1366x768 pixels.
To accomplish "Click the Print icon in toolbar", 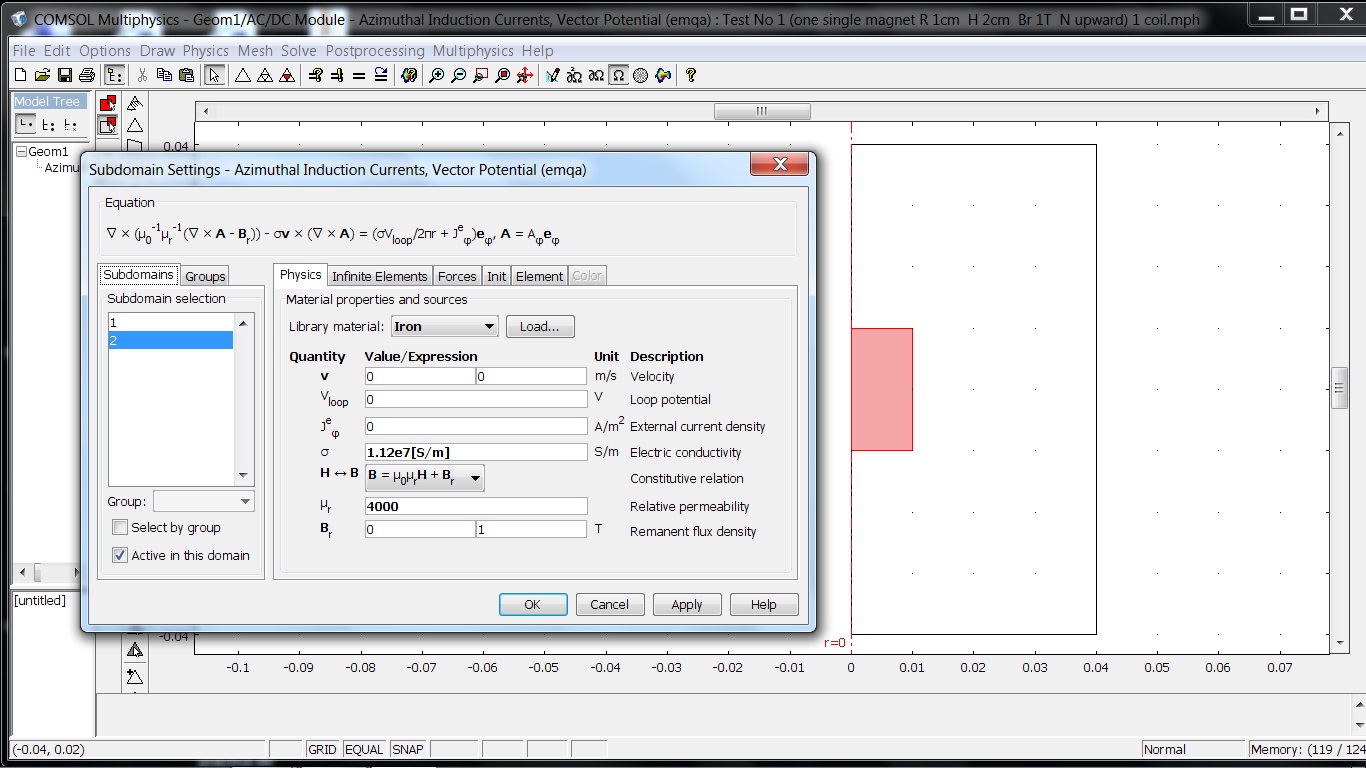I will click(x=86, y=75).
